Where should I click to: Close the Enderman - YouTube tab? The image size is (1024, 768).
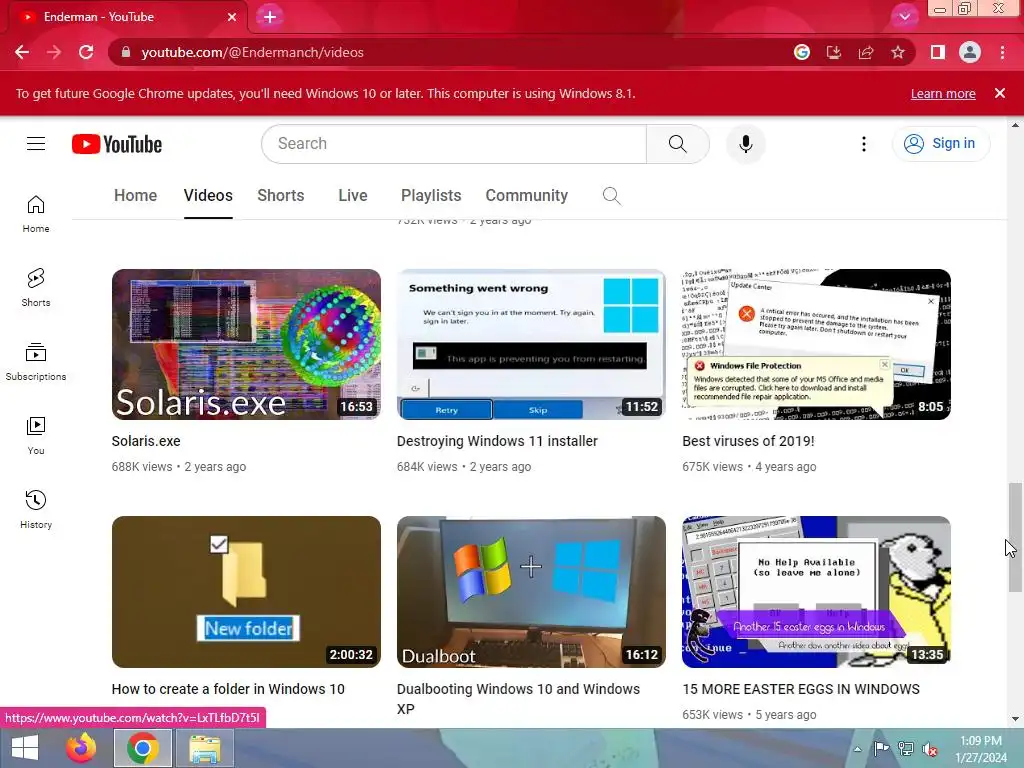point(232,17)
